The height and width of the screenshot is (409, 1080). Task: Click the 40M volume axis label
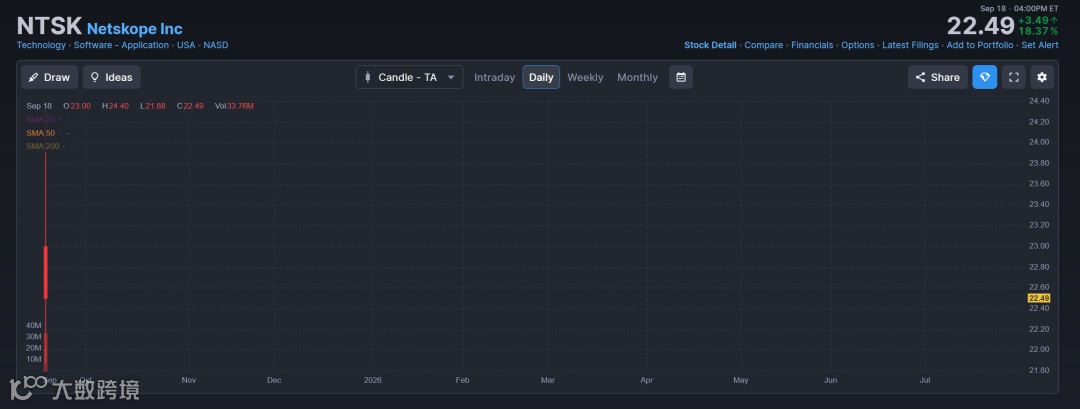34,325
